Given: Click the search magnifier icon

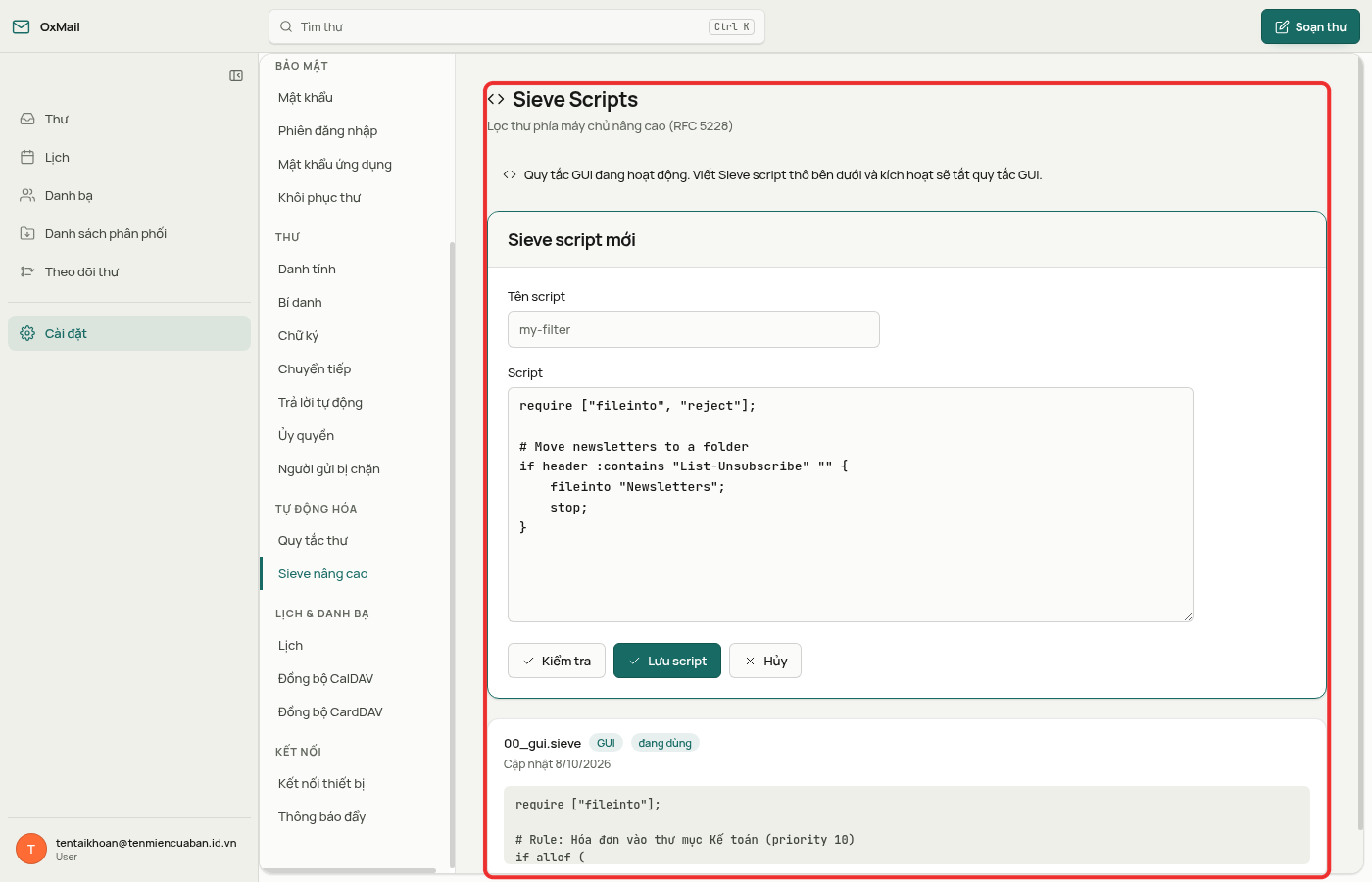Looking at the screenshot, I should tap(286, 26).
